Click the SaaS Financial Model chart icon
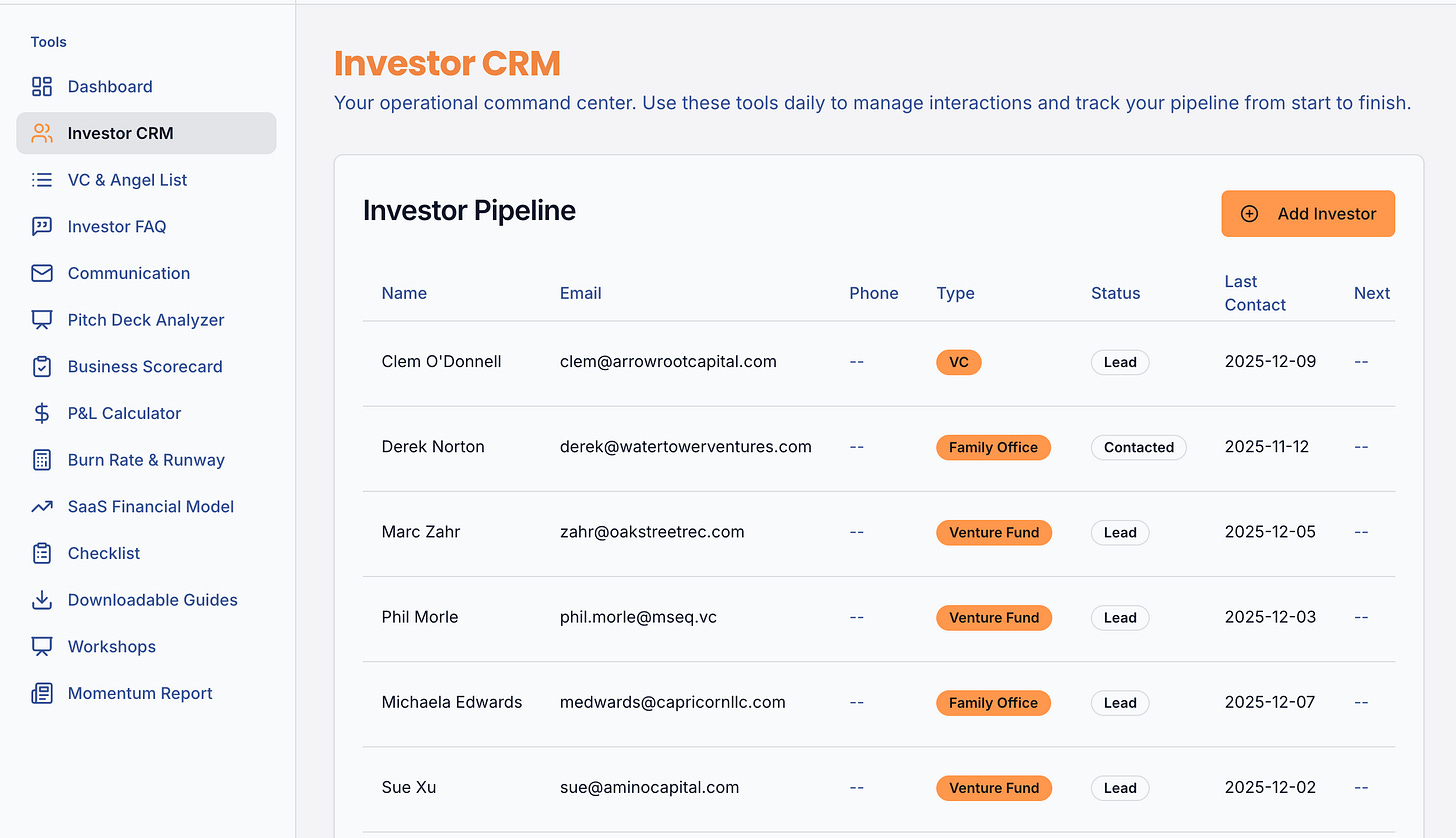The image size is (1456, 838). pos(41,506)
